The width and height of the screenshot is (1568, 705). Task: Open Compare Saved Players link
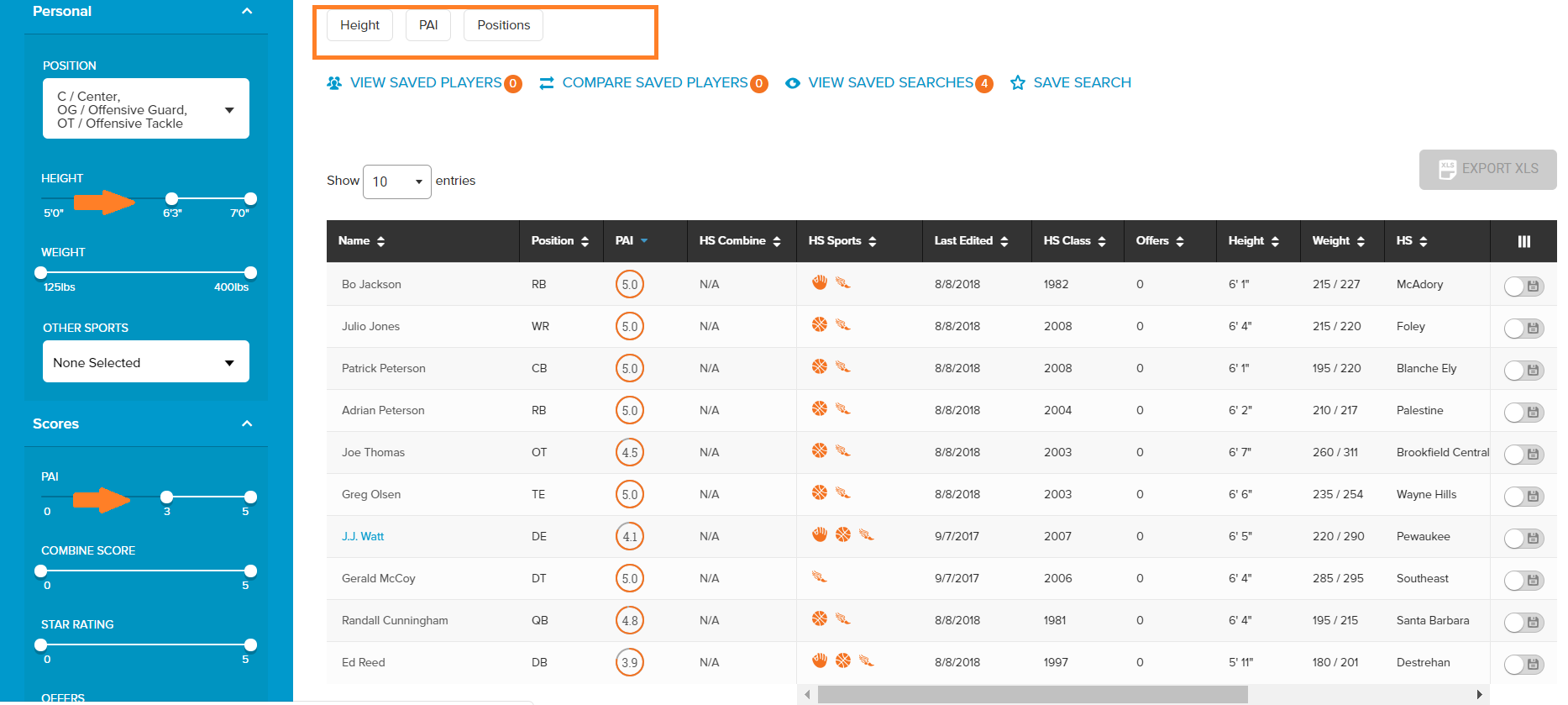[x=655, y=83]
